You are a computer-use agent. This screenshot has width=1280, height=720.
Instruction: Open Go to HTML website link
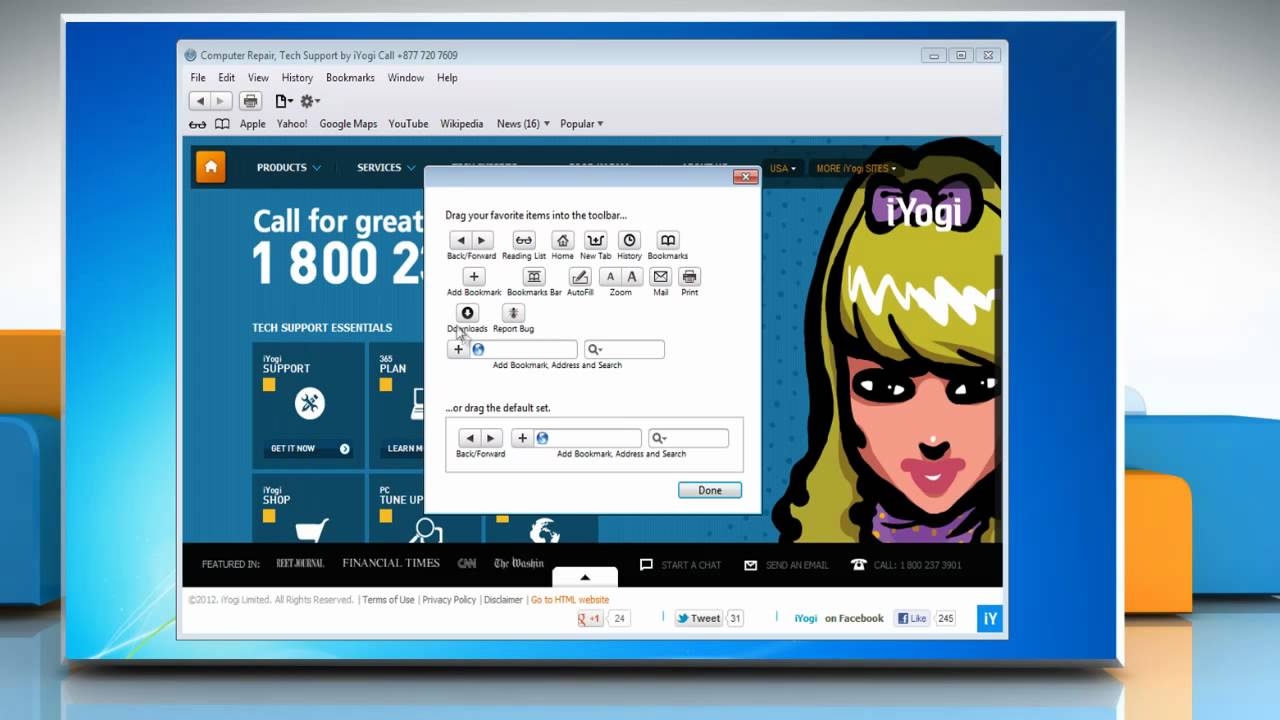tap(570, 600)
